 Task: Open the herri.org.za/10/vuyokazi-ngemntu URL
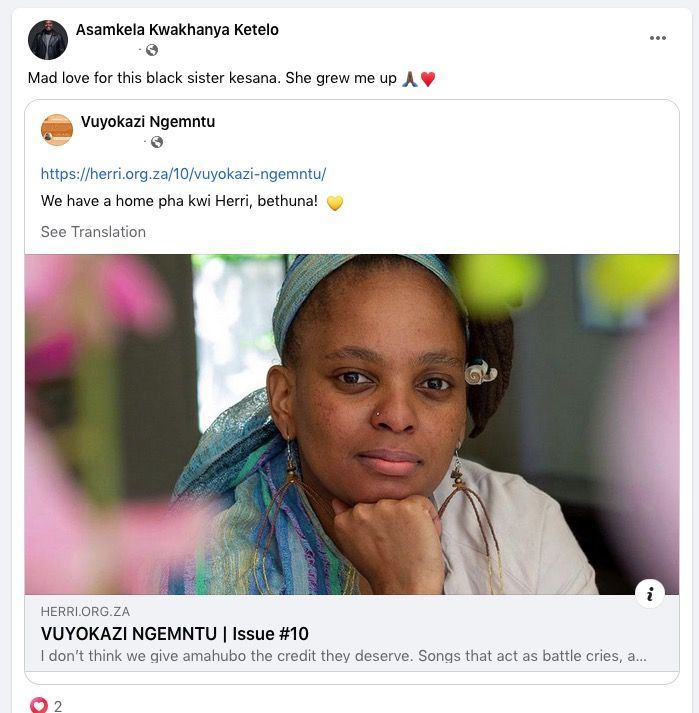click(183, 173)
